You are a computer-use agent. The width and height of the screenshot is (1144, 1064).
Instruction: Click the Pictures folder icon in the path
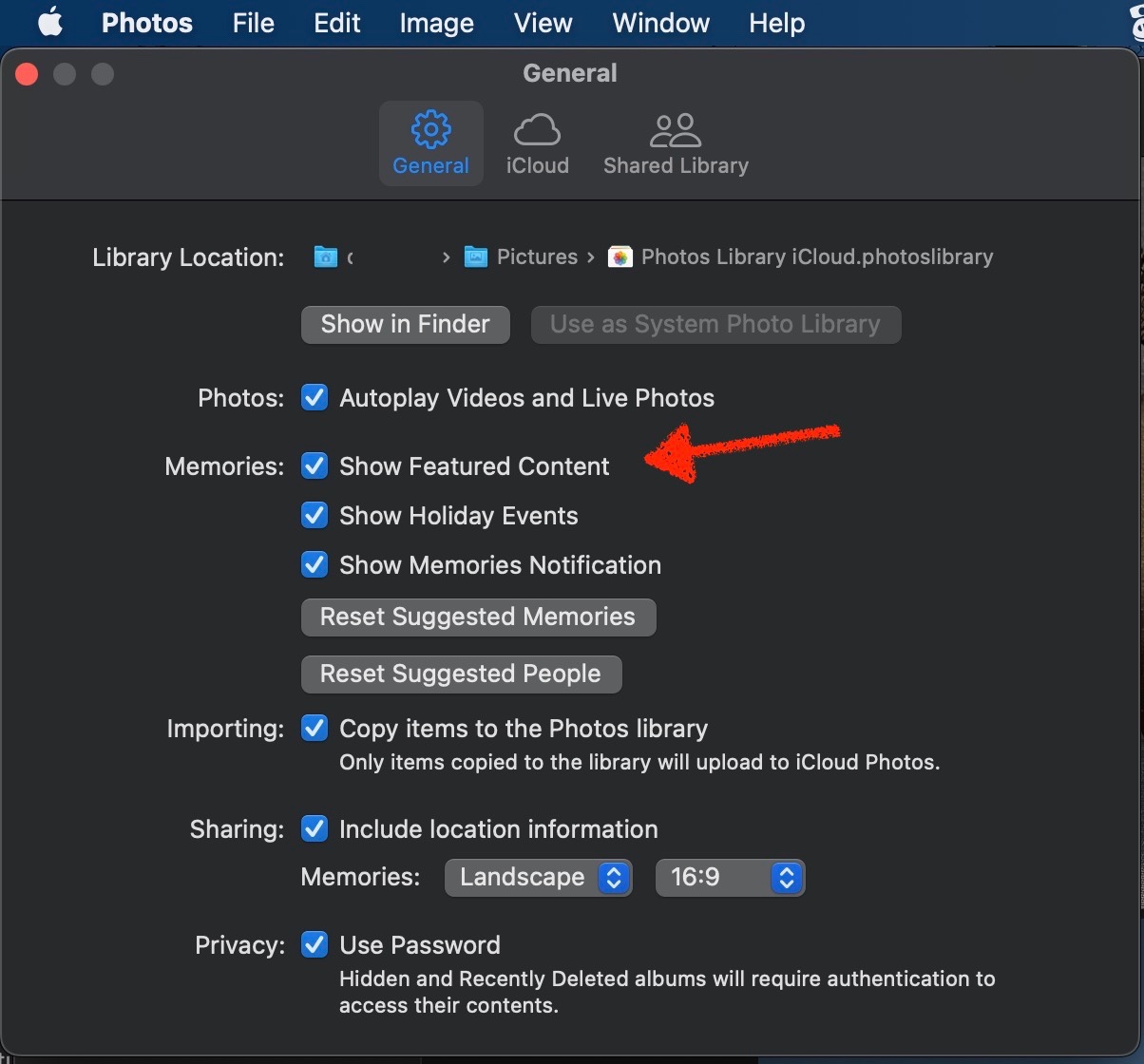coord(475,256)
